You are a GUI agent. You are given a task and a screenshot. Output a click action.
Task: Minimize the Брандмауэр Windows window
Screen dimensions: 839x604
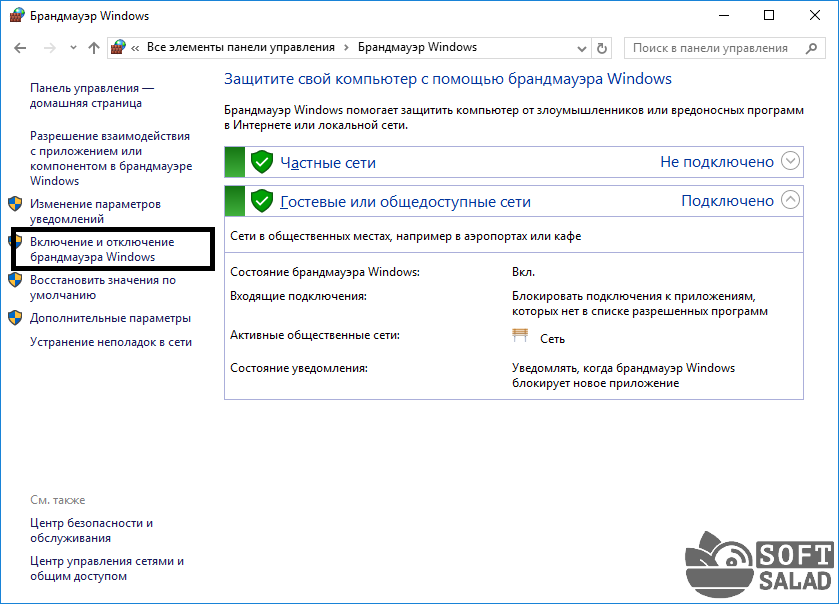724,16
